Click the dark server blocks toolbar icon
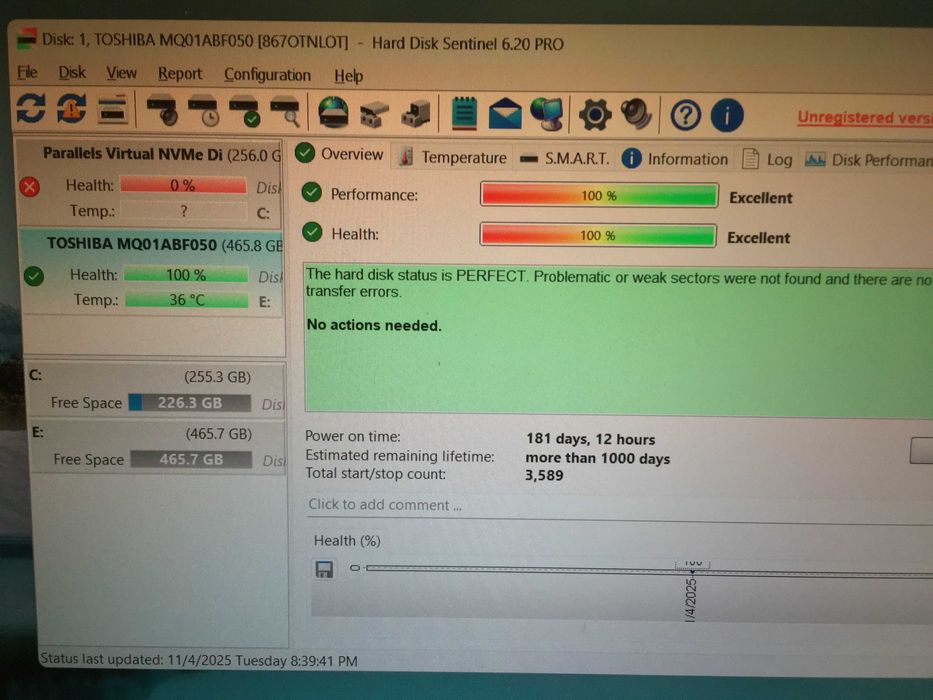Viewport: 933px width, 700px height. 415,113
